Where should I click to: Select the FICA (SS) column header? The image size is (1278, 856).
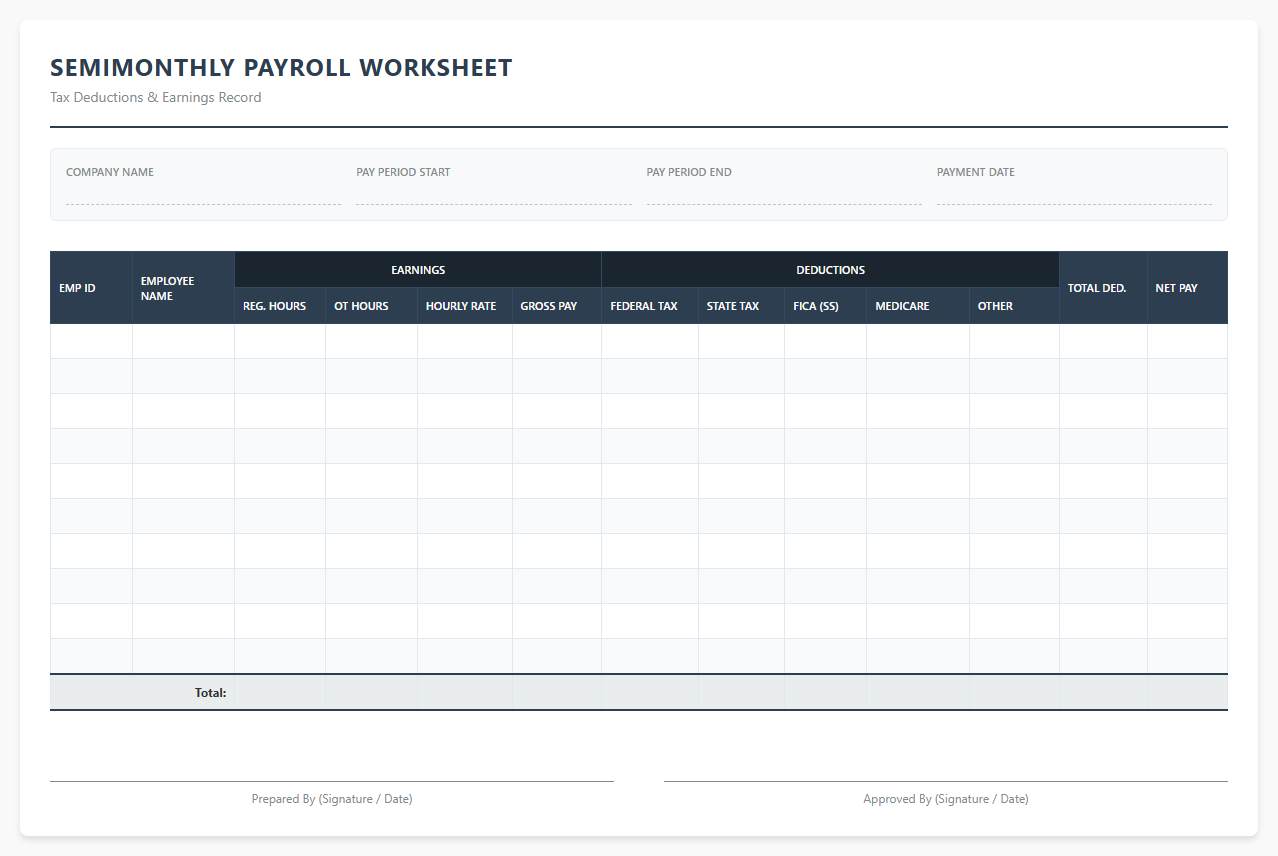click(x=826, y=306)
